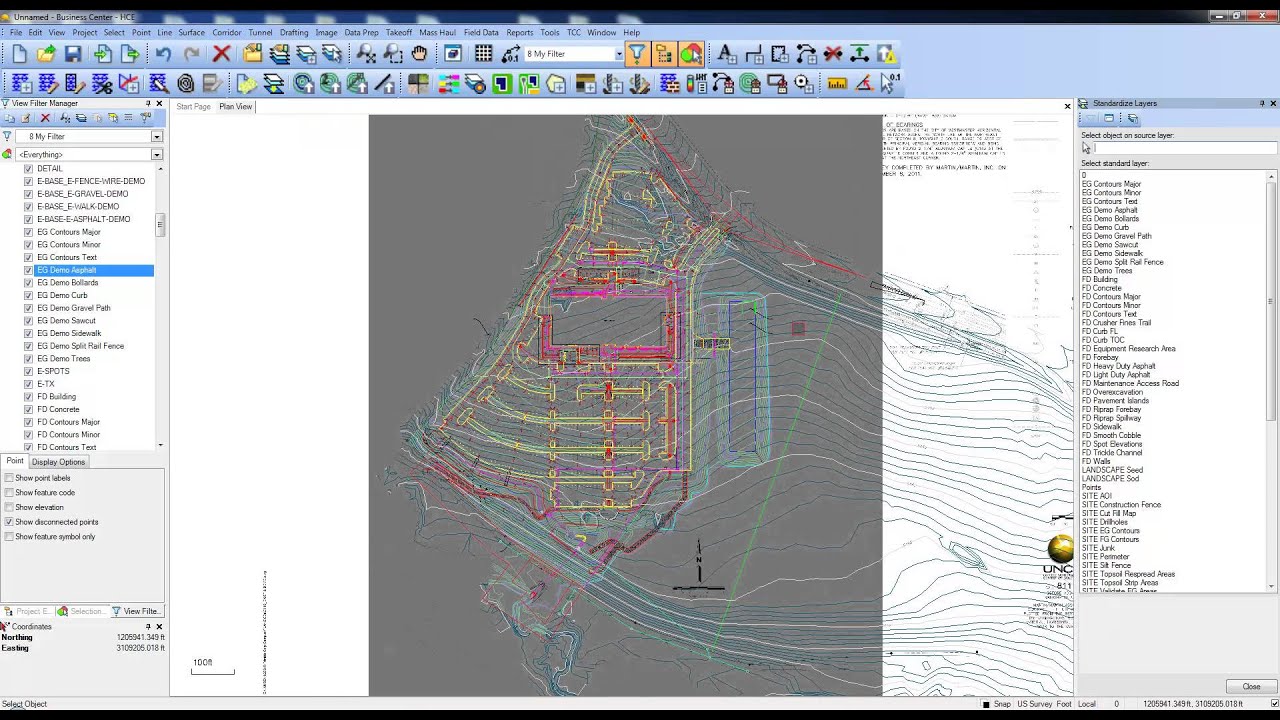Uncheck the DETAIL layer checkbox
The image size is (1280, 720).
pos(28,169)
